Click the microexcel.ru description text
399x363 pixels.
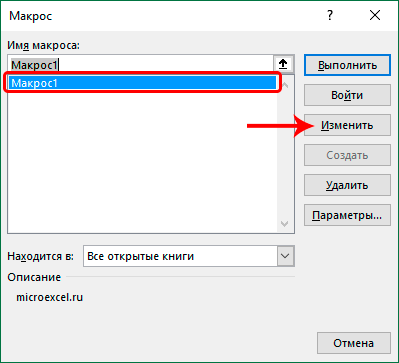click(x=49, y=297)
